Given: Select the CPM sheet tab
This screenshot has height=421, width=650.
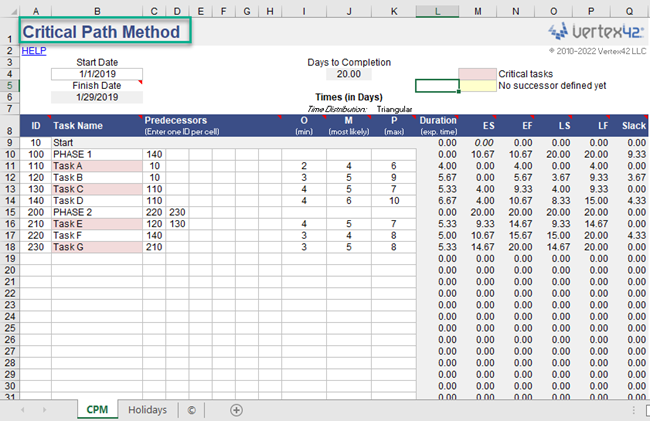Looking at the screenshot, I should (97, 410).
